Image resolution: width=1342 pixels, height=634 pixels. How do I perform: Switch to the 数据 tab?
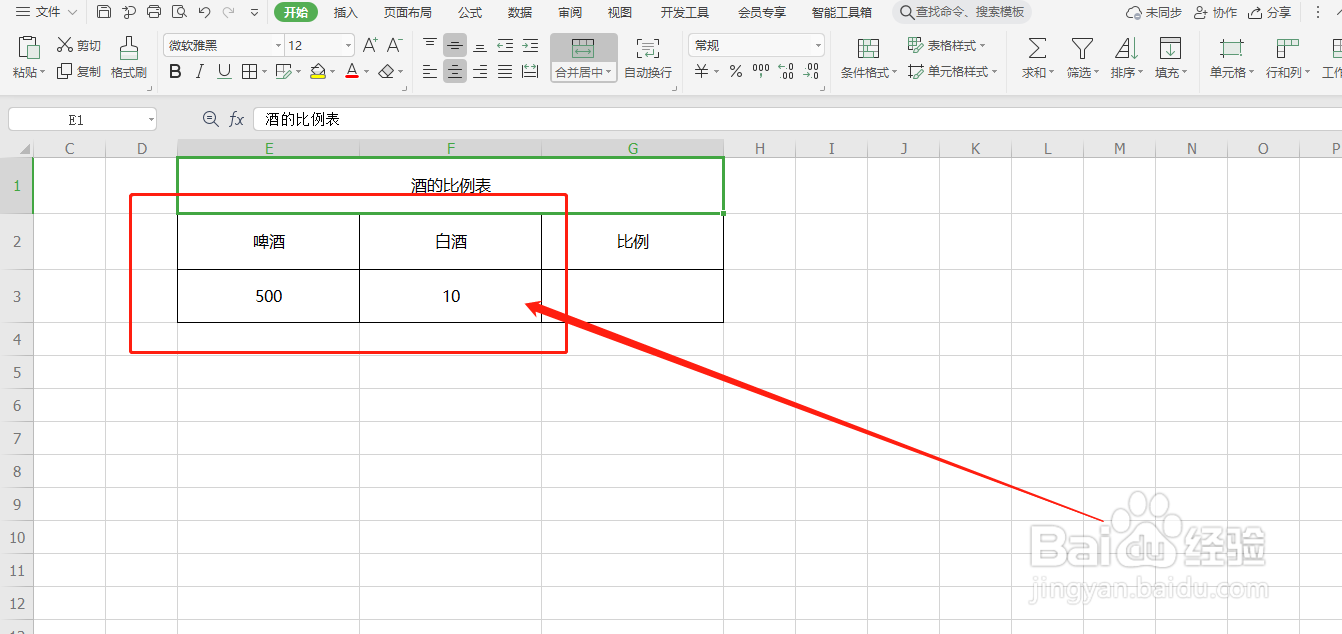(520, 12)
